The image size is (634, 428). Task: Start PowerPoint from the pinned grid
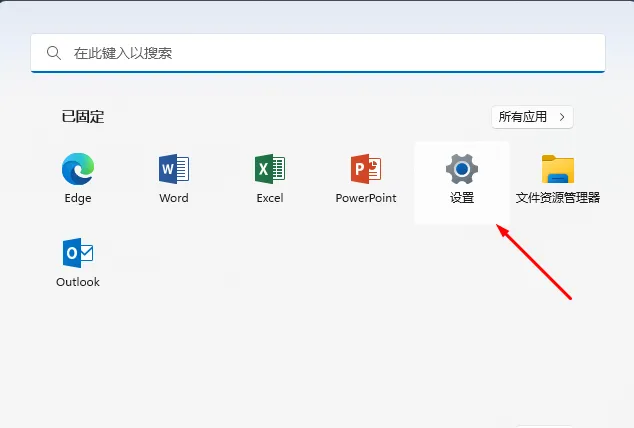(x=366, y=169)
